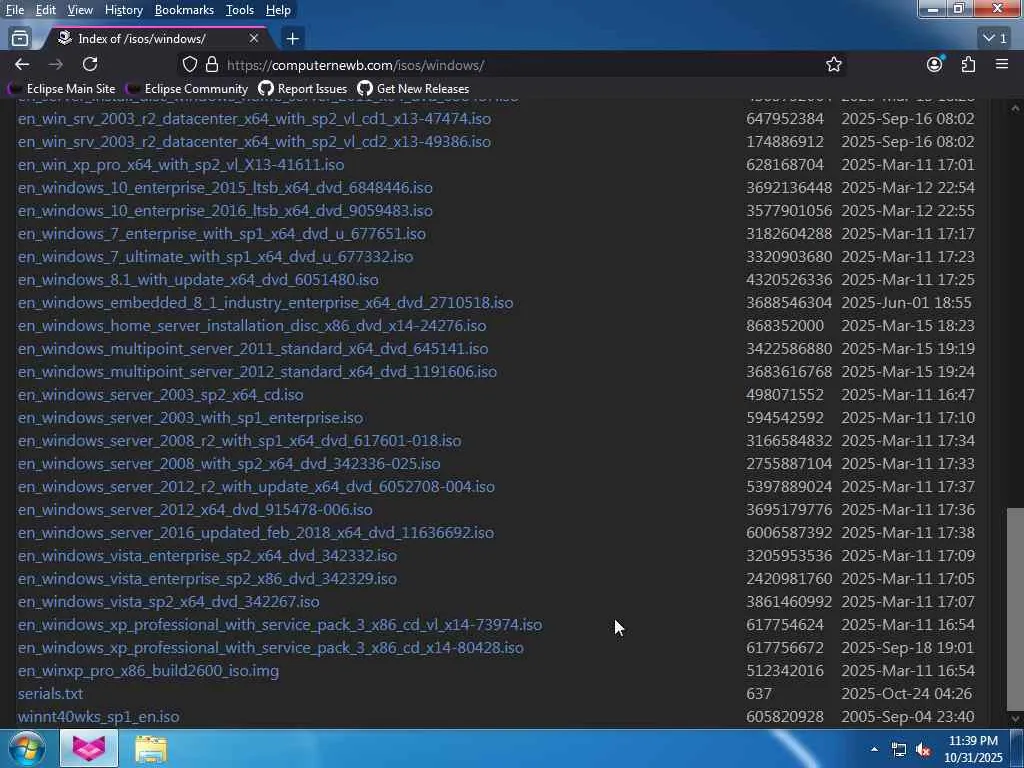Open the Help menu
The image size is (1024, 768).
point(278,10)
